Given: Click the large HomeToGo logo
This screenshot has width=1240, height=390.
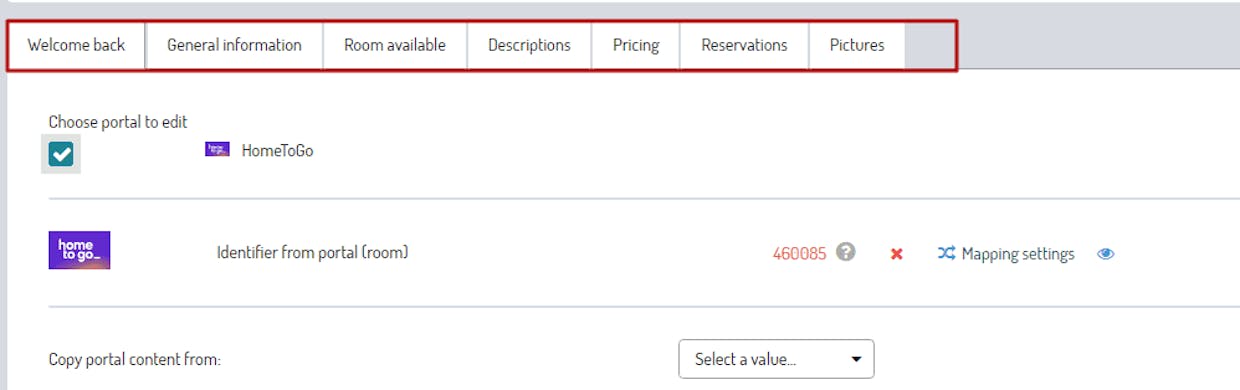Looking at the screenshot, I should tap(79, 250).
